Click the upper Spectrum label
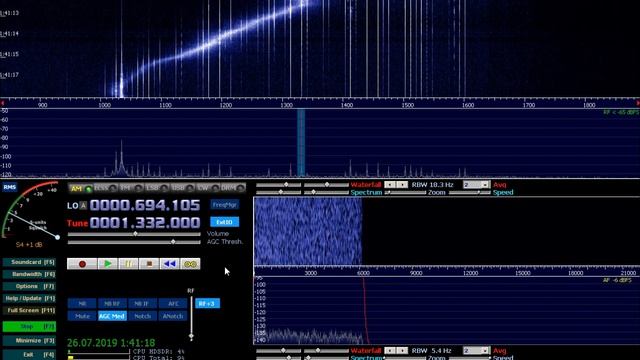The width and height of the screenshot is (640, 360). point(367,192)
